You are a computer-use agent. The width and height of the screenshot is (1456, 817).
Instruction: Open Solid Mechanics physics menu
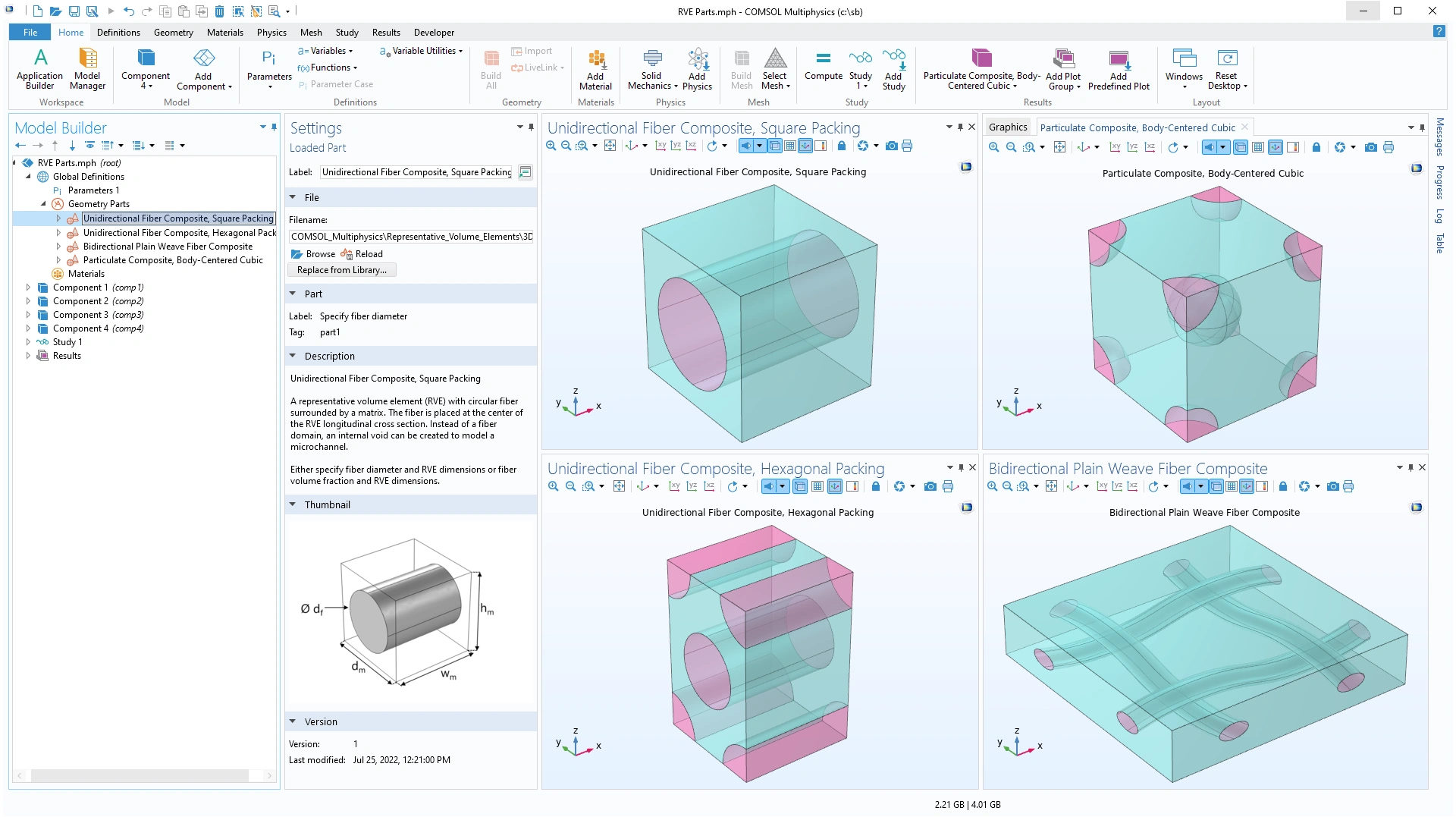[652, 68]
